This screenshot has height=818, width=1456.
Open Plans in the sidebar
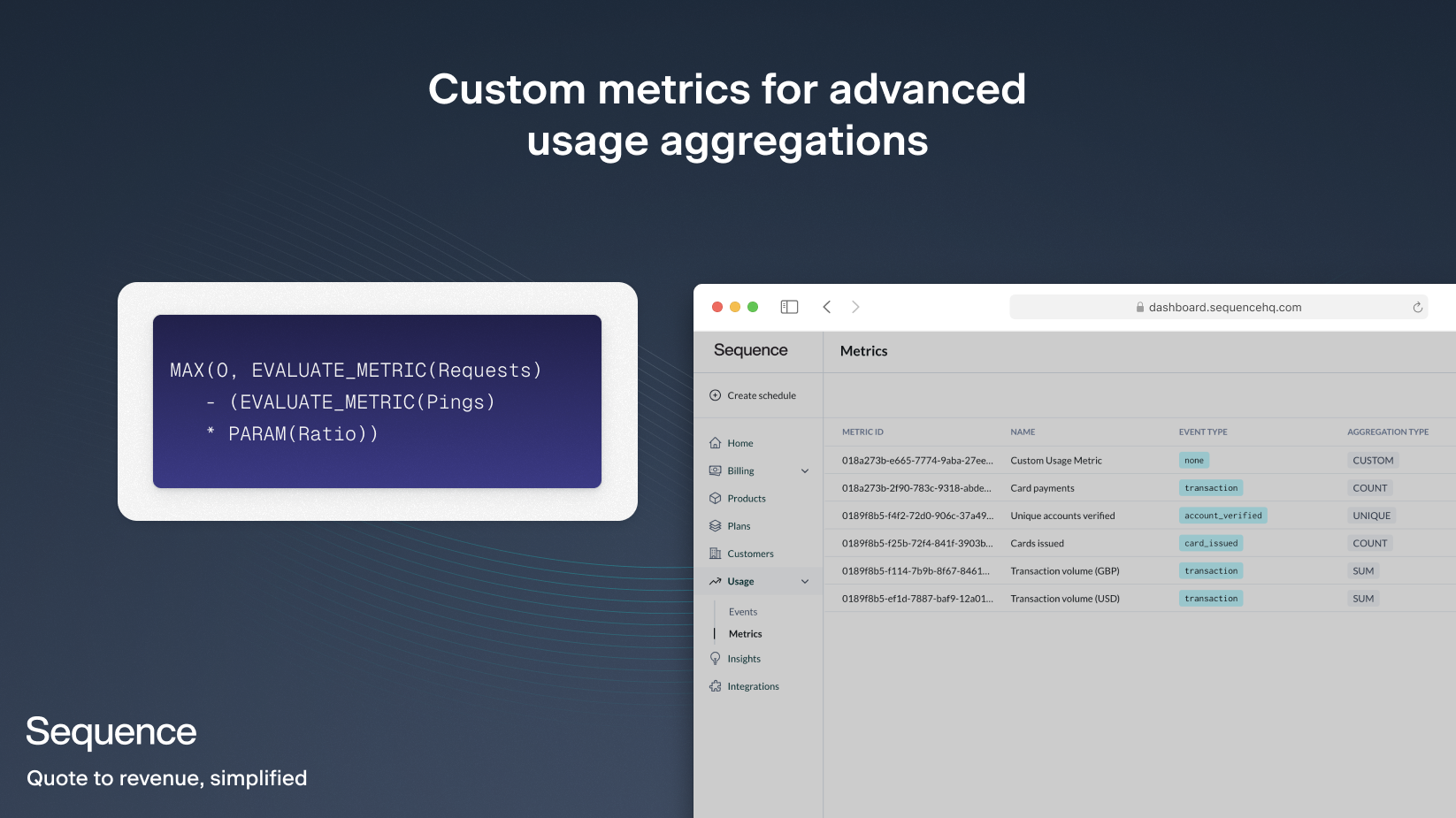[x=739, y=526]
